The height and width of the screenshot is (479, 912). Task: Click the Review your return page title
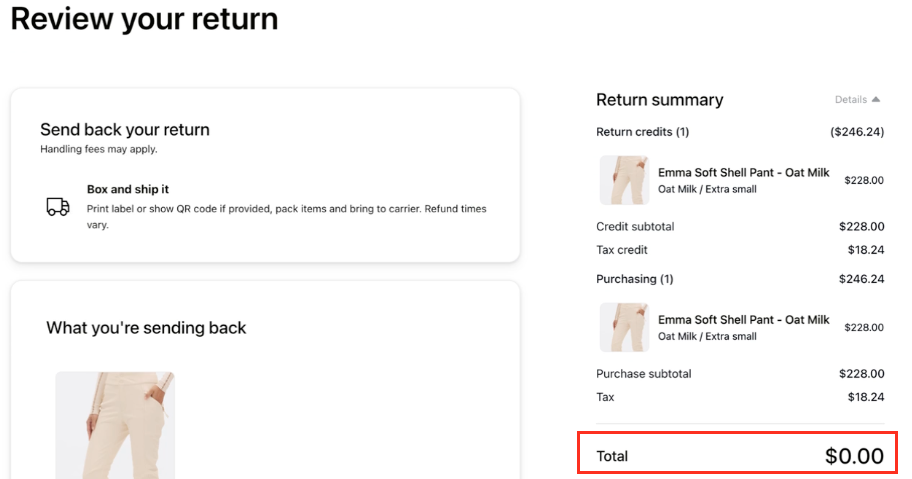144,19
